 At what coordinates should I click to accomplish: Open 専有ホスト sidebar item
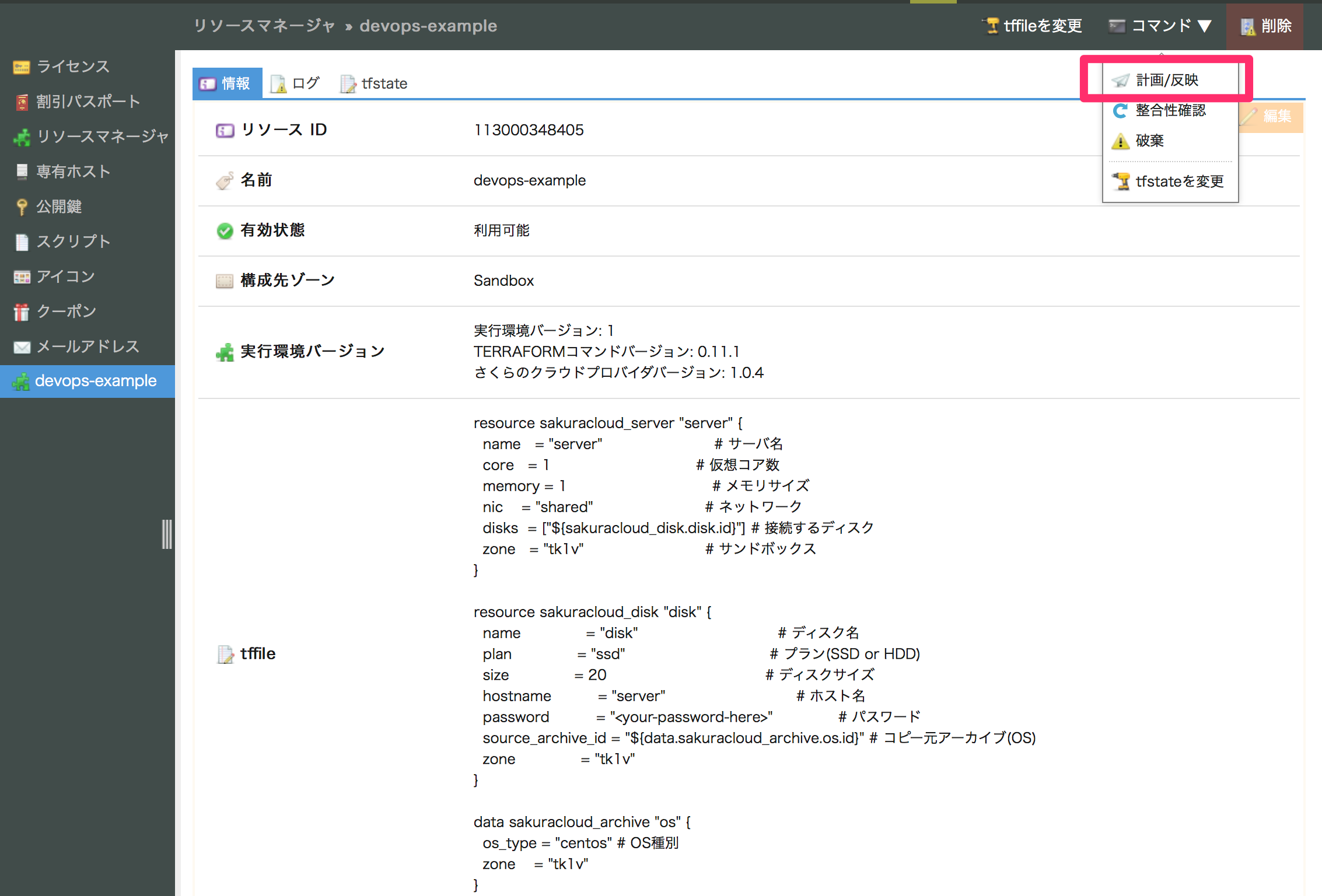(88, 171)
